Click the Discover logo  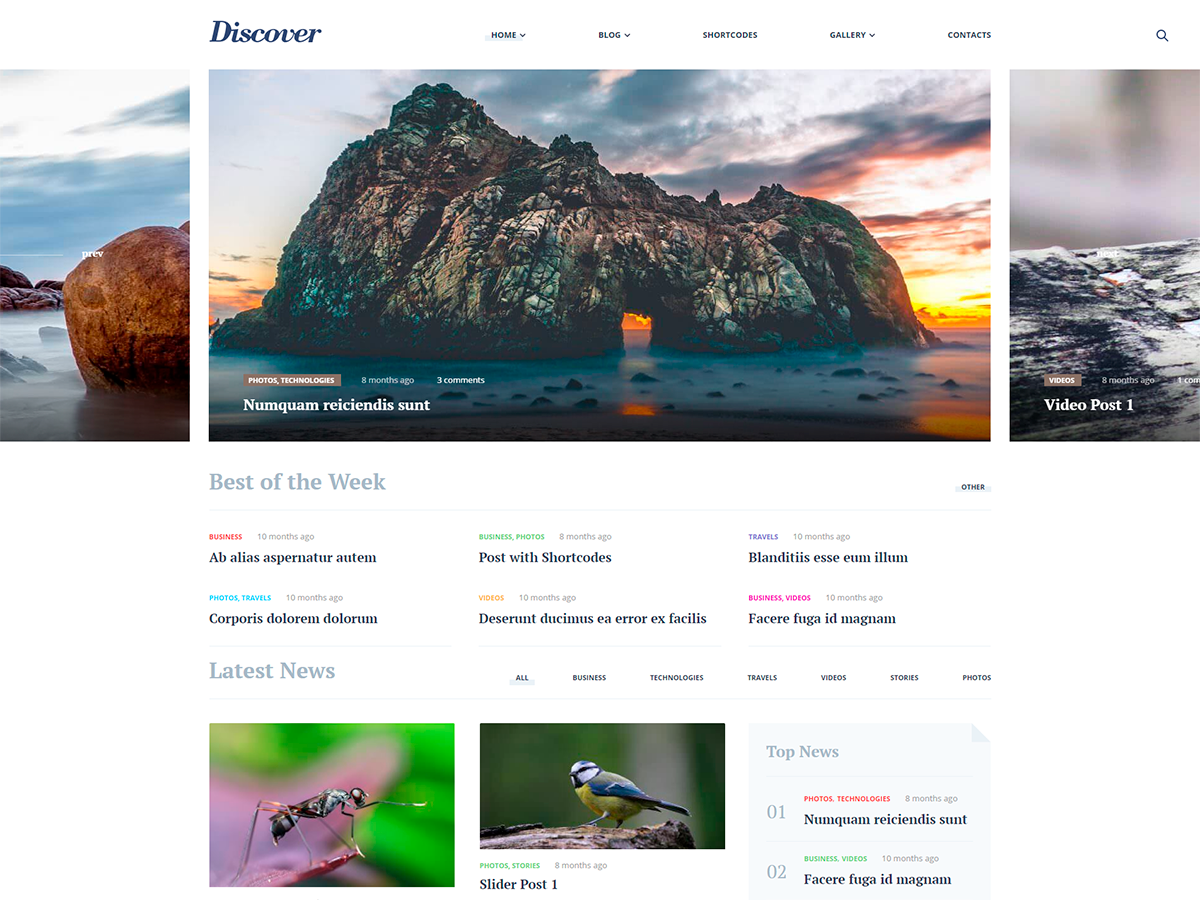tap(264, 33)
